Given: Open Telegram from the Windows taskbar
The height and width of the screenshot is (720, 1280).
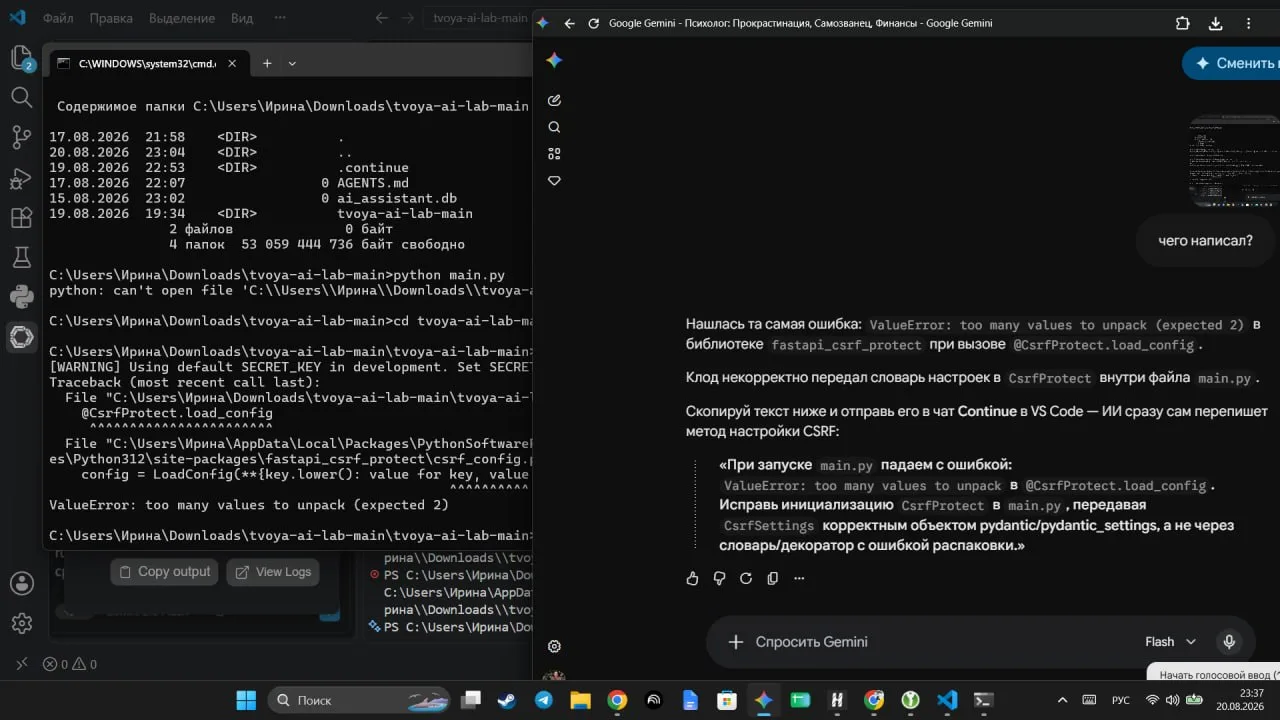Looking at the screenshot, I should 543,700.
